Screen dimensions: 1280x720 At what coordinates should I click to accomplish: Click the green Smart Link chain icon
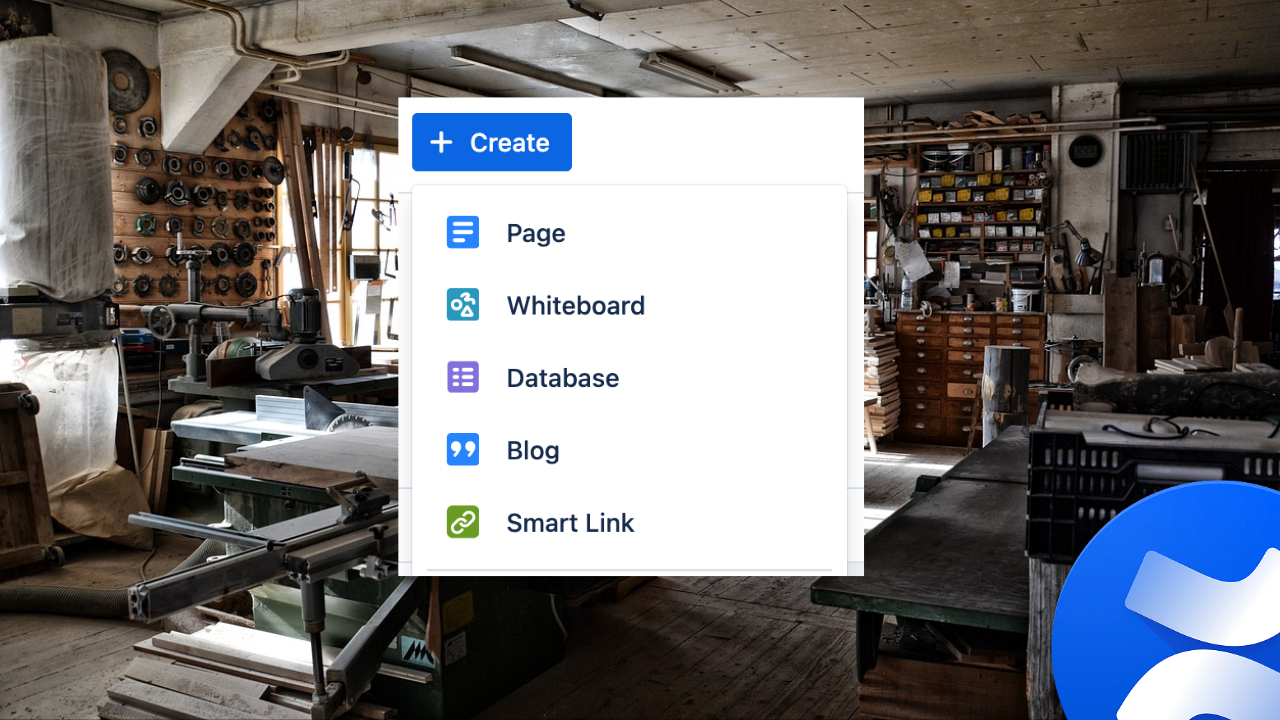click(x=463, y=522)
